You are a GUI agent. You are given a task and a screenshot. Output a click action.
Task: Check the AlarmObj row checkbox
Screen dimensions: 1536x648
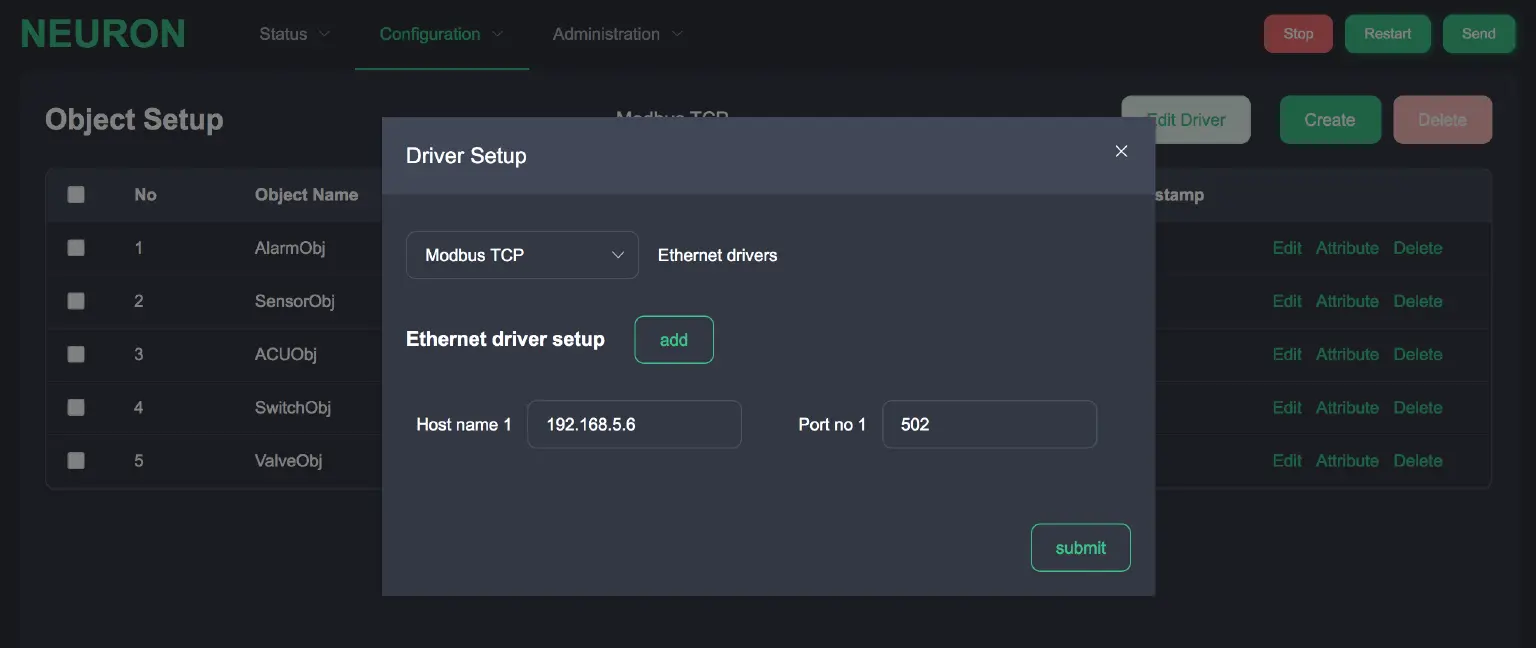[76, 248]
